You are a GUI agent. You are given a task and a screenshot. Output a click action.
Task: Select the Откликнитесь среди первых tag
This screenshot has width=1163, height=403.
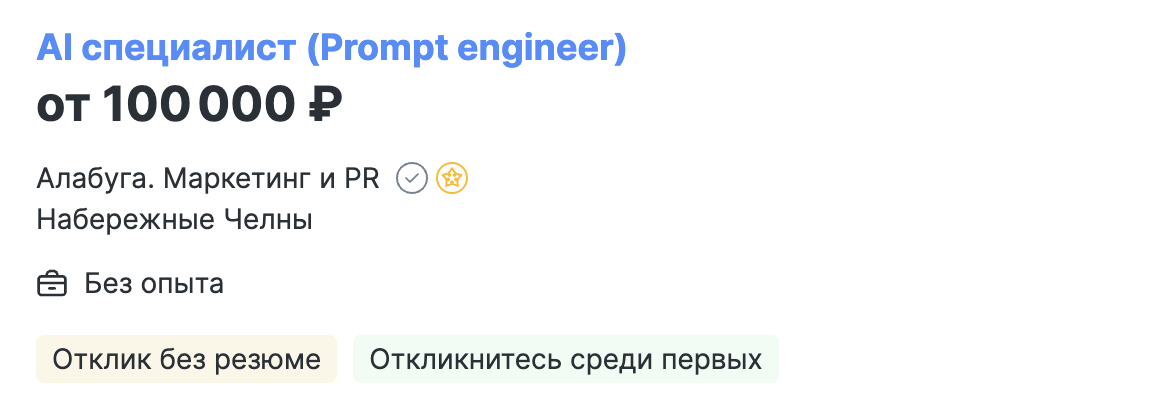click(566, 359)
